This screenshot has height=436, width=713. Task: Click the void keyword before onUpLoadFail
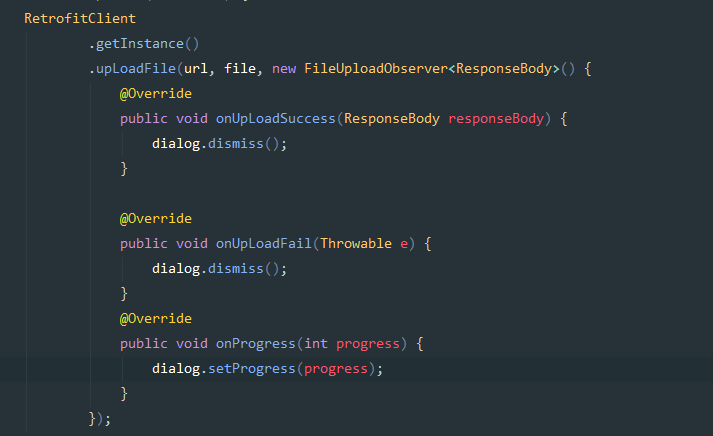point(192,244)
